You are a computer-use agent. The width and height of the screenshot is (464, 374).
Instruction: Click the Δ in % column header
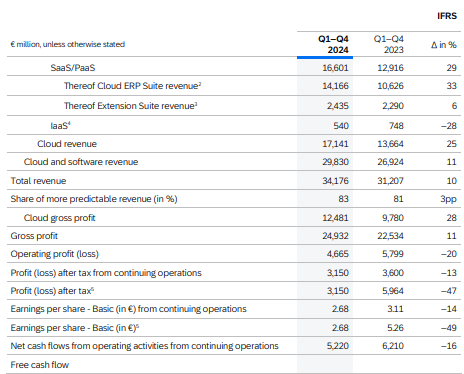tap(443, 45)
